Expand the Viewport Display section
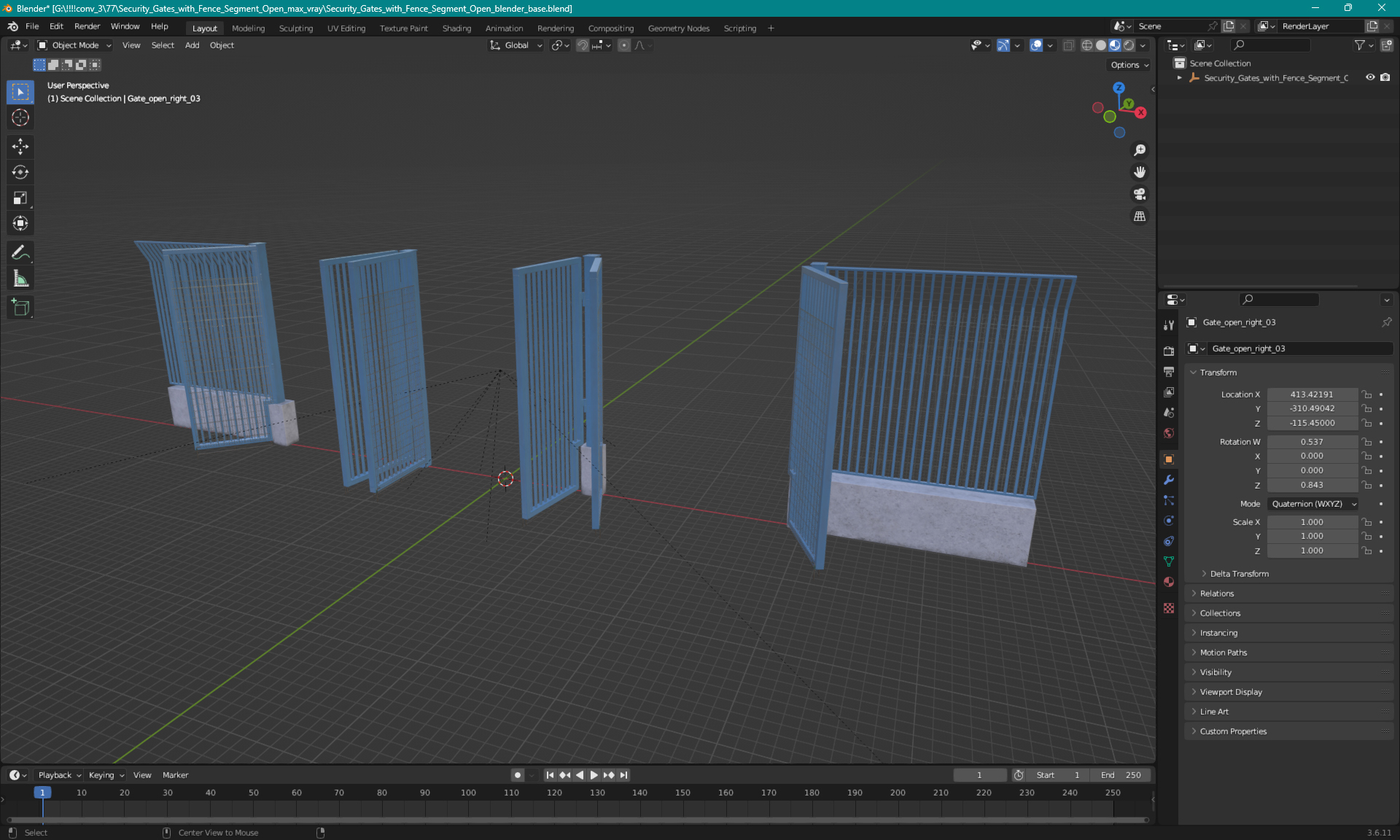The image size is (1400, 840). [x=1230, y=691]
